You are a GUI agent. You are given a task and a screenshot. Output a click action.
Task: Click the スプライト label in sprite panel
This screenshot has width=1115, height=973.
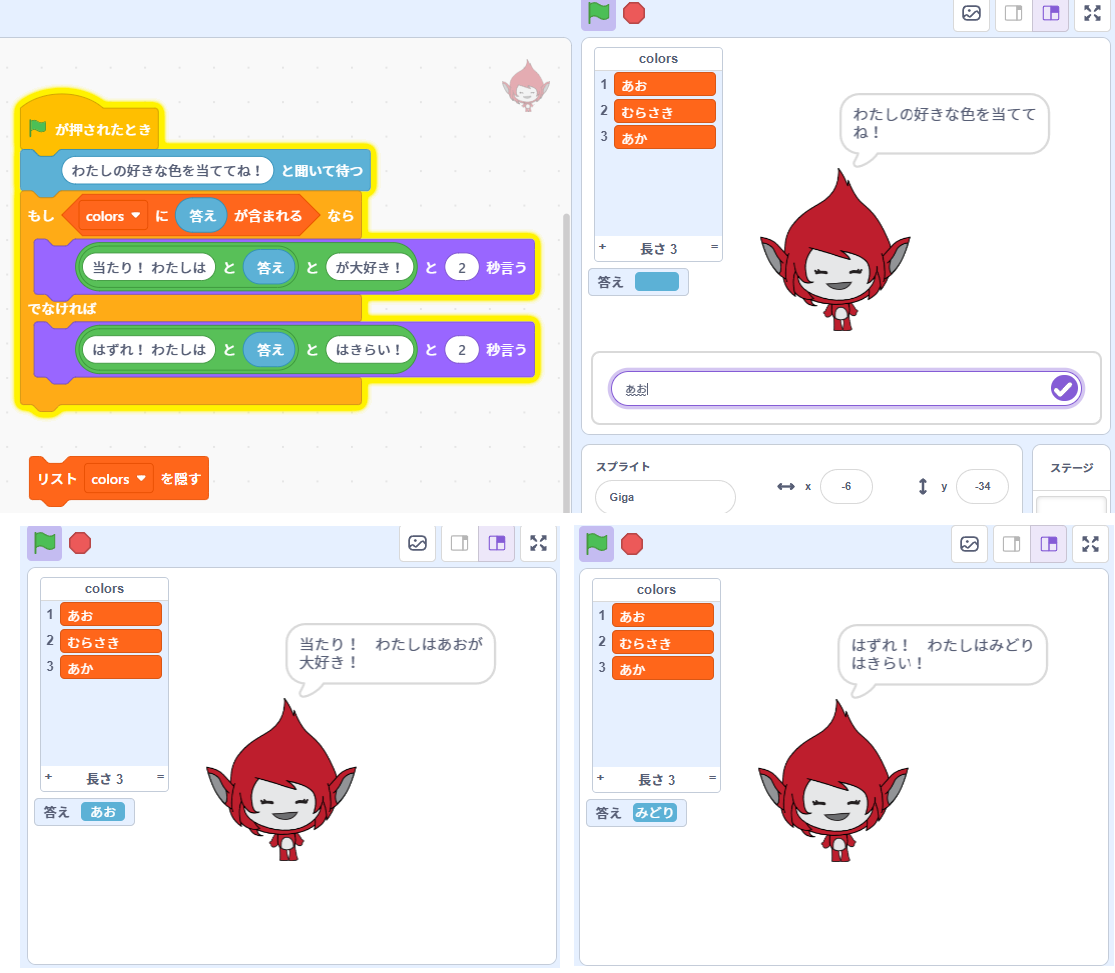point(623,467)
